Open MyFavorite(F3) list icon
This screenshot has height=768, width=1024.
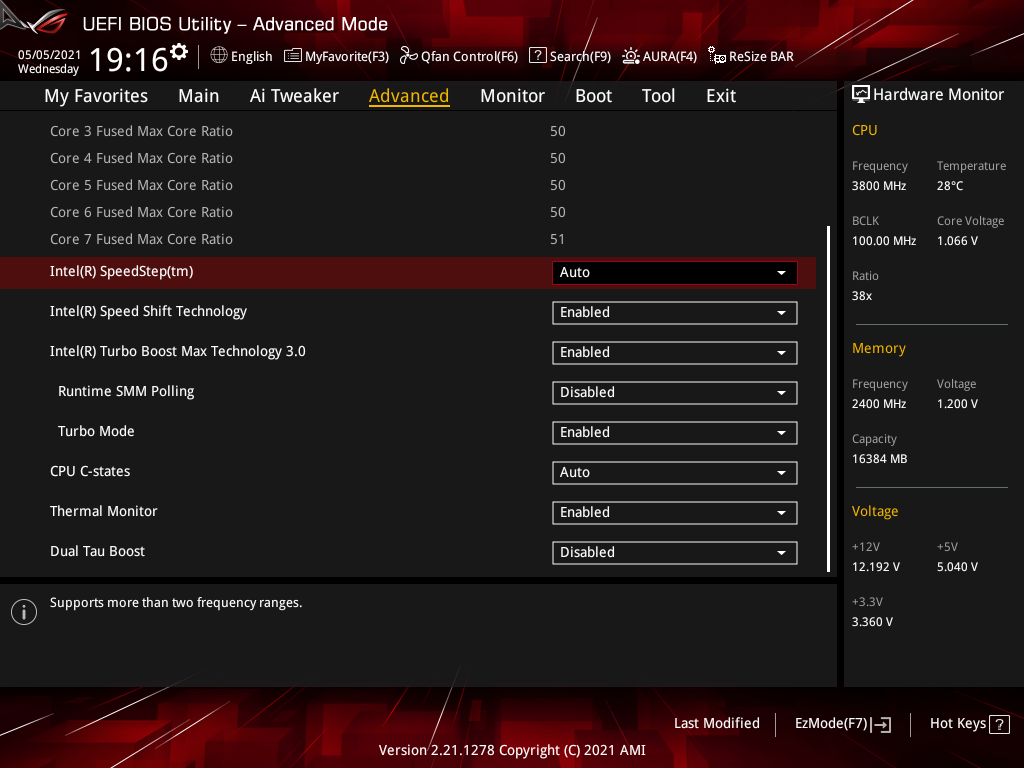point(293,56)
